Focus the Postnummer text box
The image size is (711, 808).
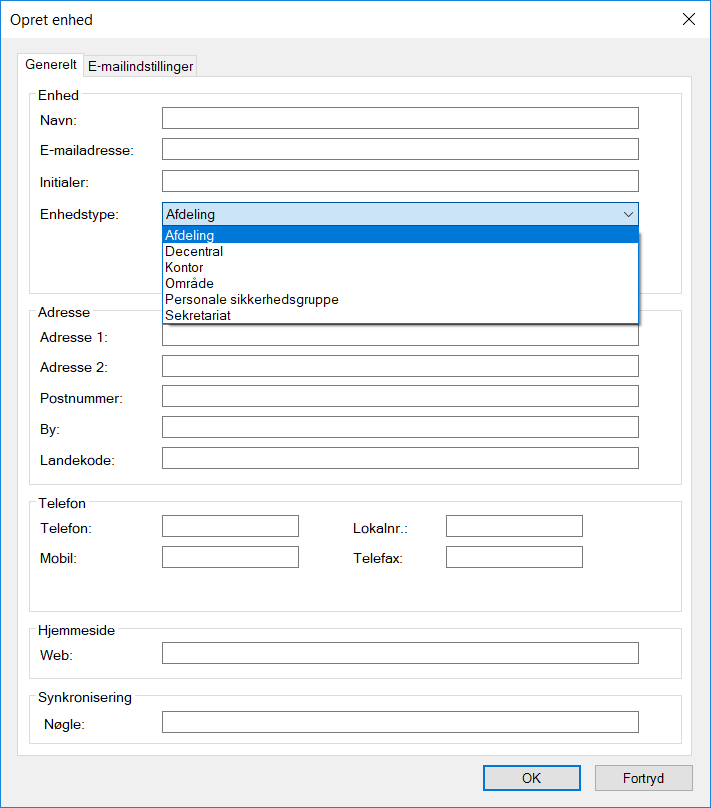400,396
